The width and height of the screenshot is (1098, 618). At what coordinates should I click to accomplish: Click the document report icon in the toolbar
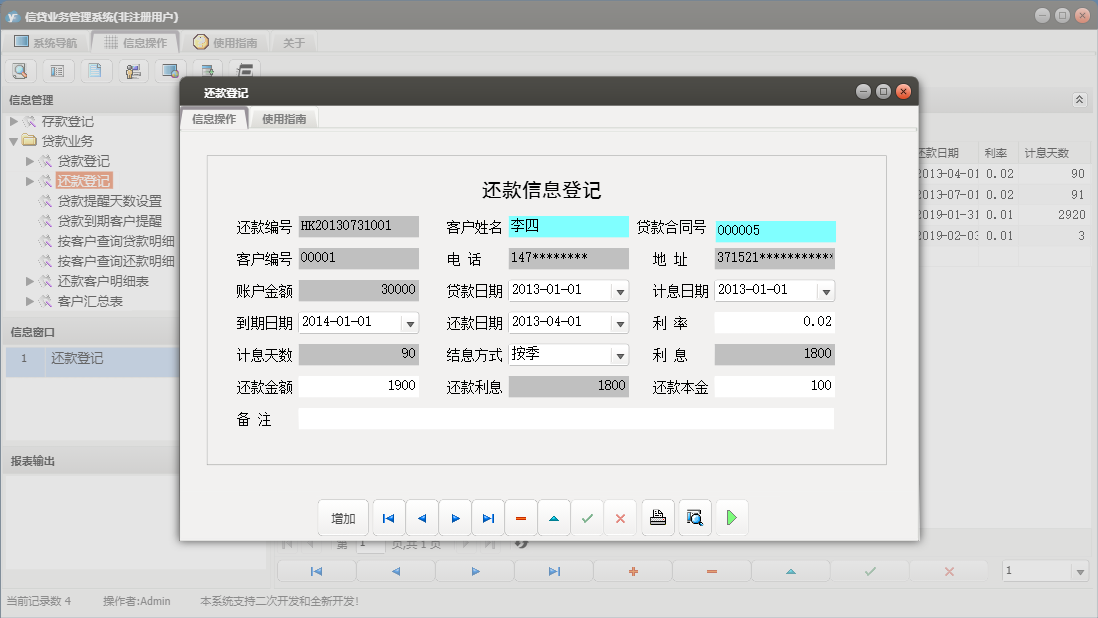(x=95, y=70)
